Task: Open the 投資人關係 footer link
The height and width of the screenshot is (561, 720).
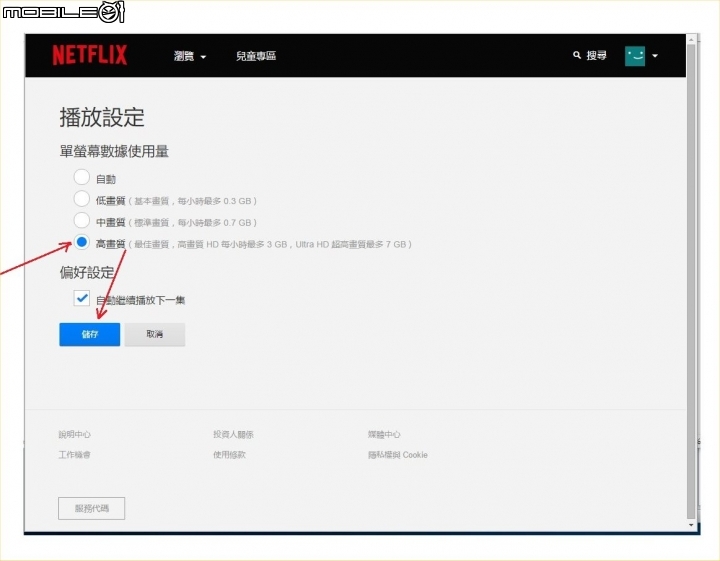Action: [x=233, y=434]
